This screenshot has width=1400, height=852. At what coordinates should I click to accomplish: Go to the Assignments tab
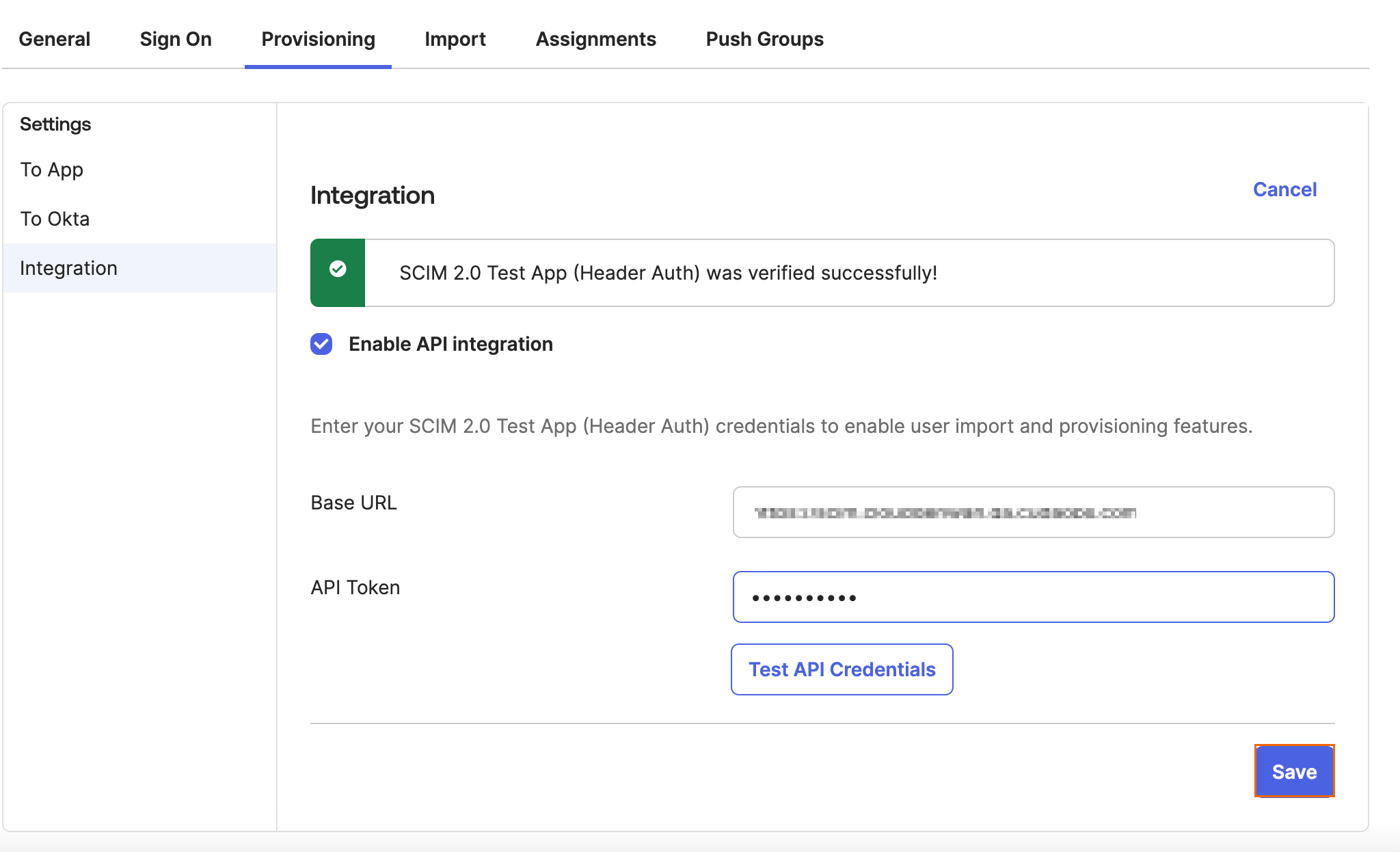(595, 39)
